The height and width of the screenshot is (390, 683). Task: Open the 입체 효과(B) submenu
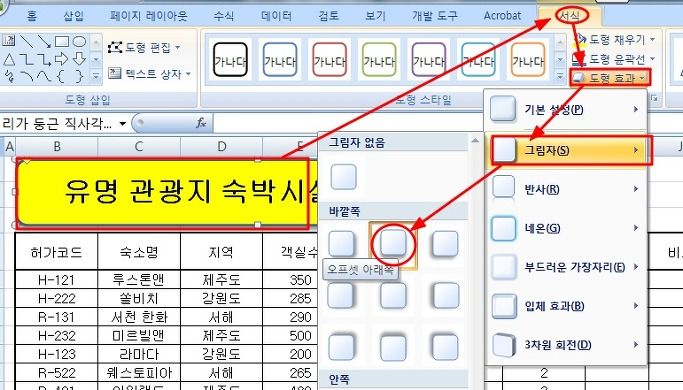point(566,306)
